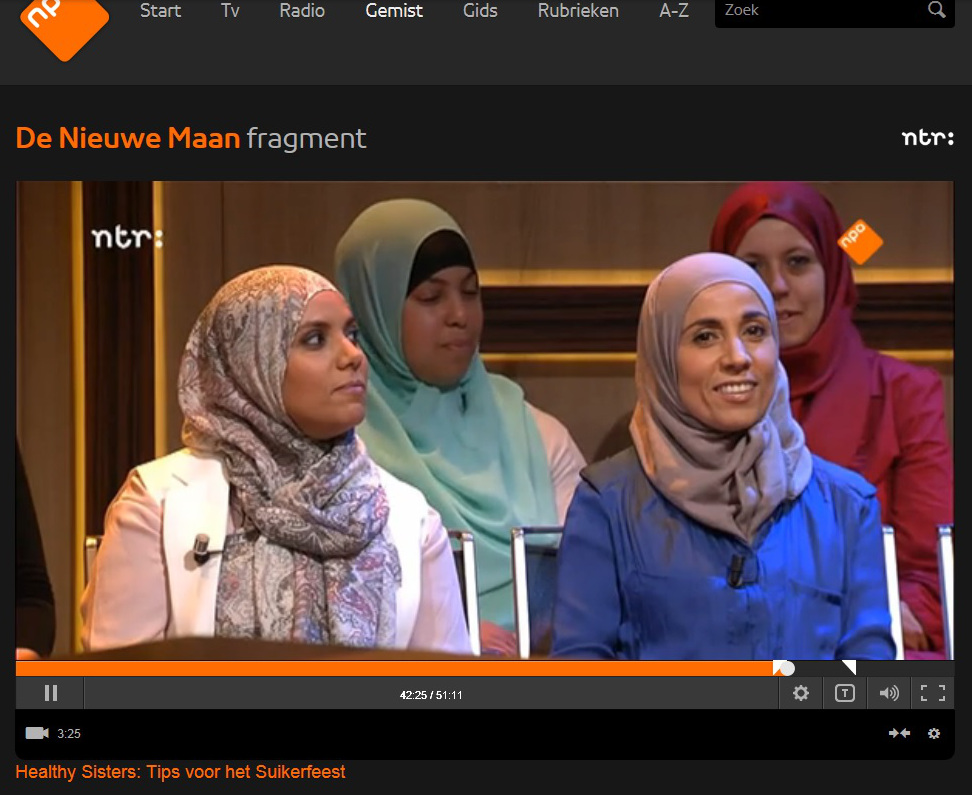Click the video frame
Screen dimensions: 972x795
(485, 420)
